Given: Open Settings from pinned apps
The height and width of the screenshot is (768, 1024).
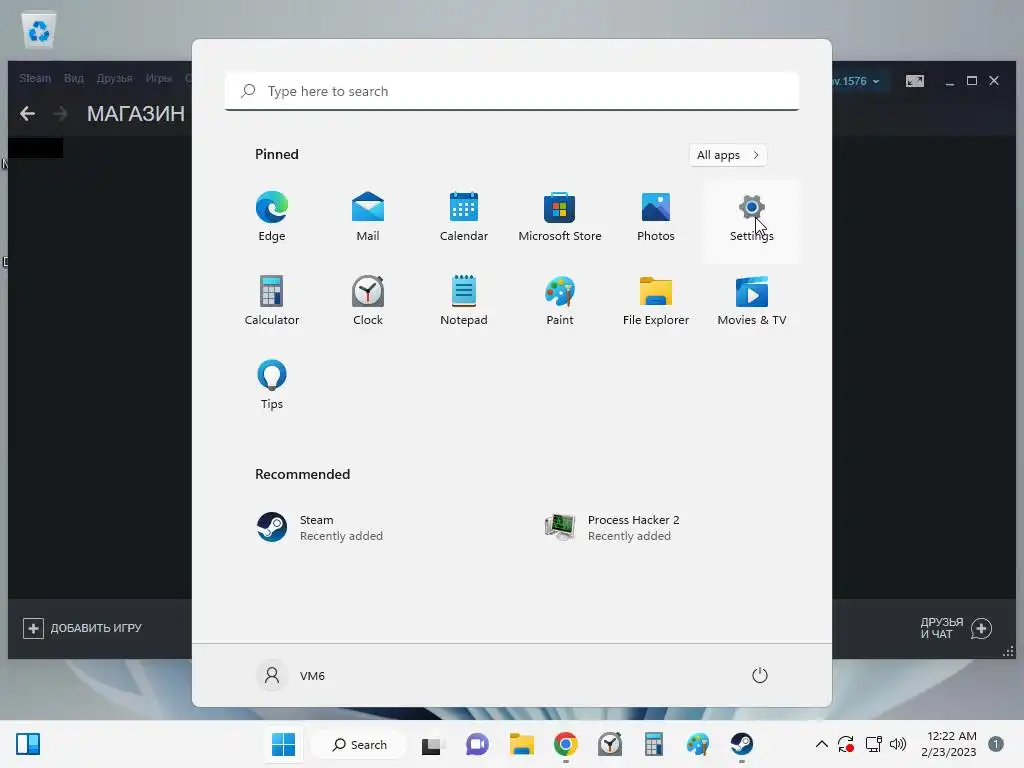Looking at the screenshot, I should pyautogui.click(x=752, y=221).
